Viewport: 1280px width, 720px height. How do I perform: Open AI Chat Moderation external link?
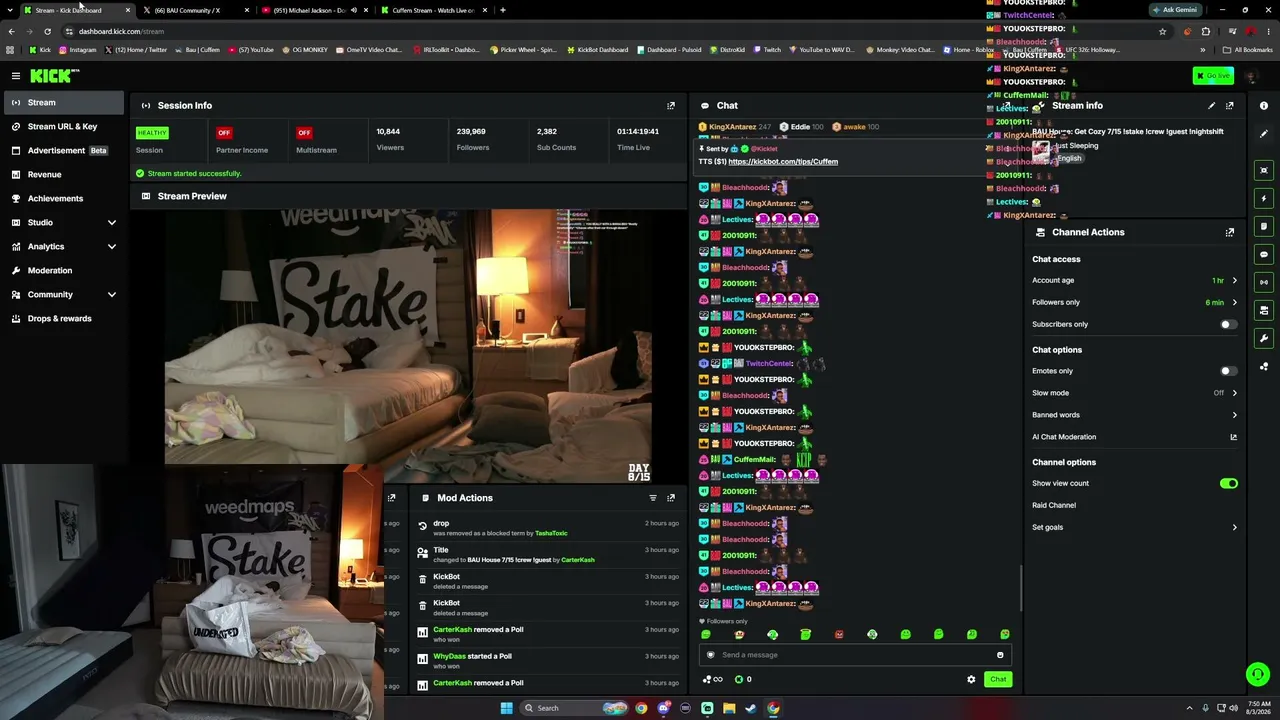tap(1233, 437)
